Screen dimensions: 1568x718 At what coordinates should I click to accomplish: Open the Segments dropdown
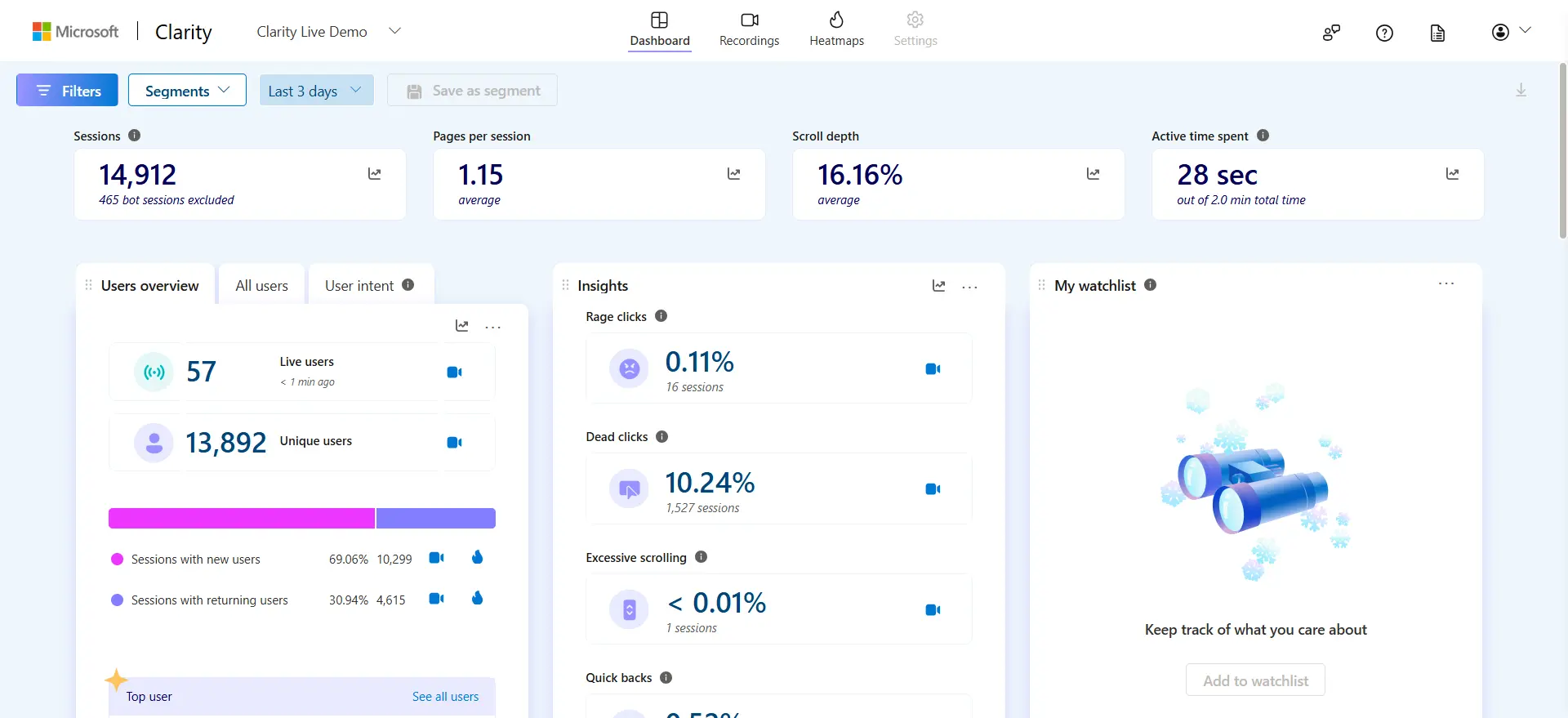[x=187, y=91]
